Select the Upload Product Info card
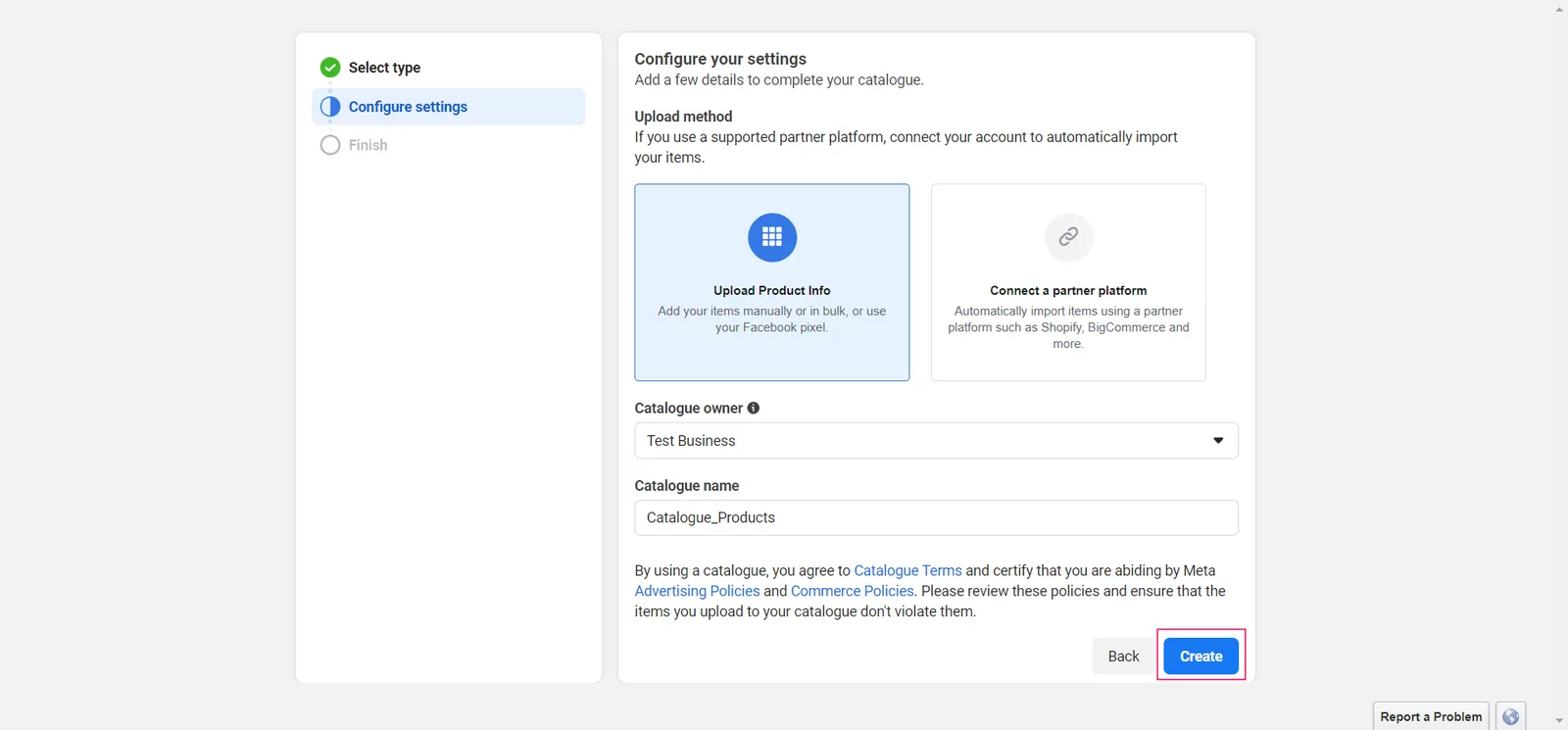 772,282
